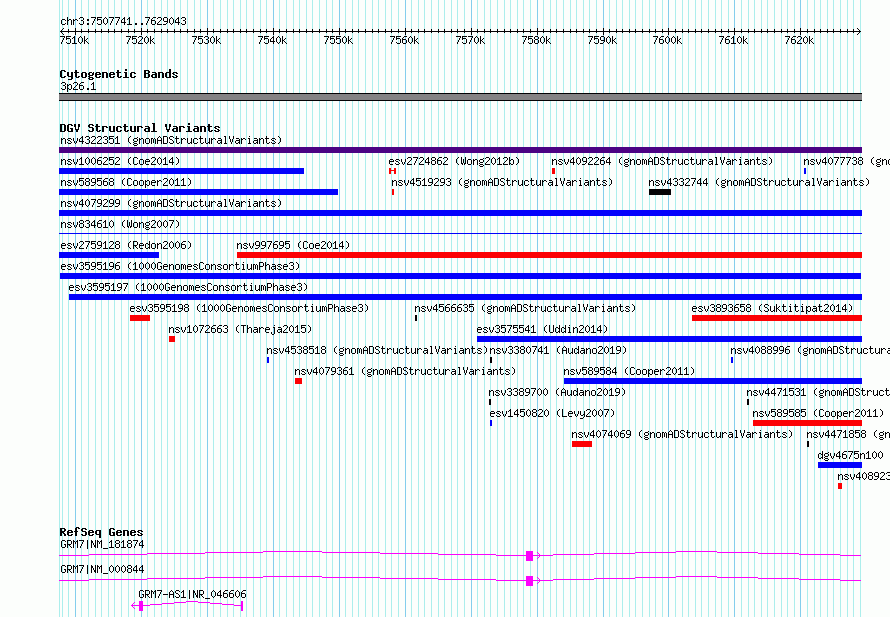
Task: Open nsv589585 (Cooper2011) variant label
Action: 818,413
